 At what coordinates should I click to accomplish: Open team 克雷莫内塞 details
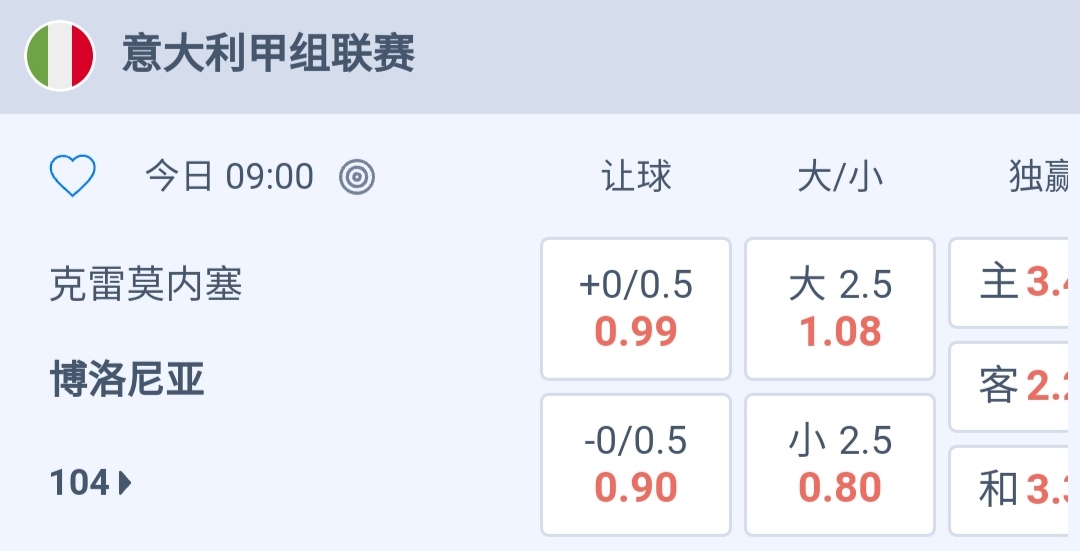146,286
